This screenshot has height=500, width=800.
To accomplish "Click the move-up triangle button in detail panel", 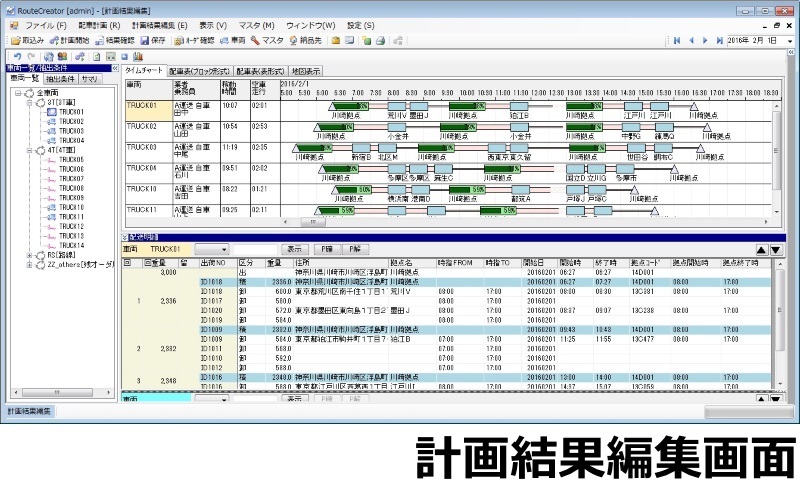I will 762,249.
